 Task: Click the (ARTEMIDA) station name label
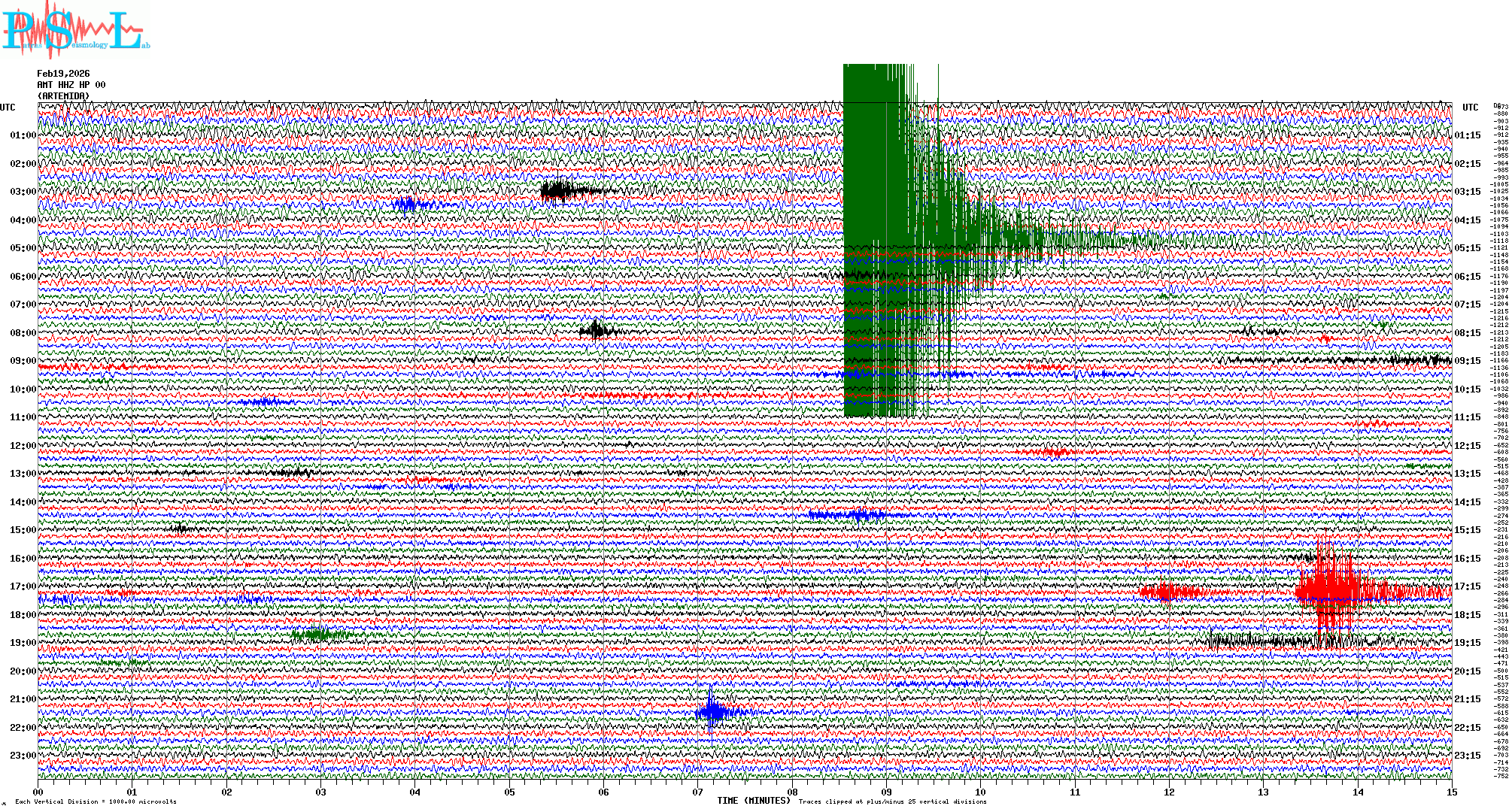[63, 96]
